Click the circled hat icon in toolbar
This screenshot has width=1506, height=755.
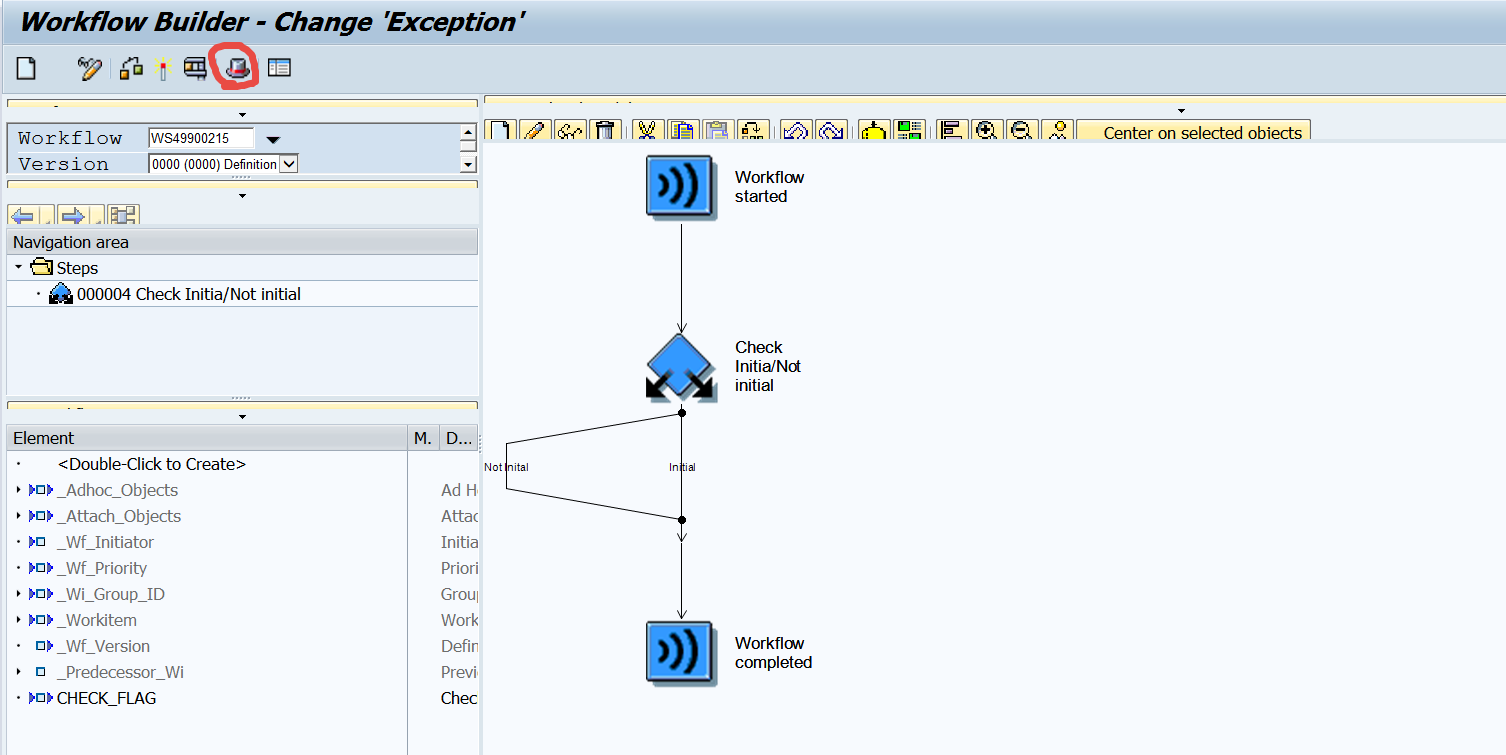[235, 68]
